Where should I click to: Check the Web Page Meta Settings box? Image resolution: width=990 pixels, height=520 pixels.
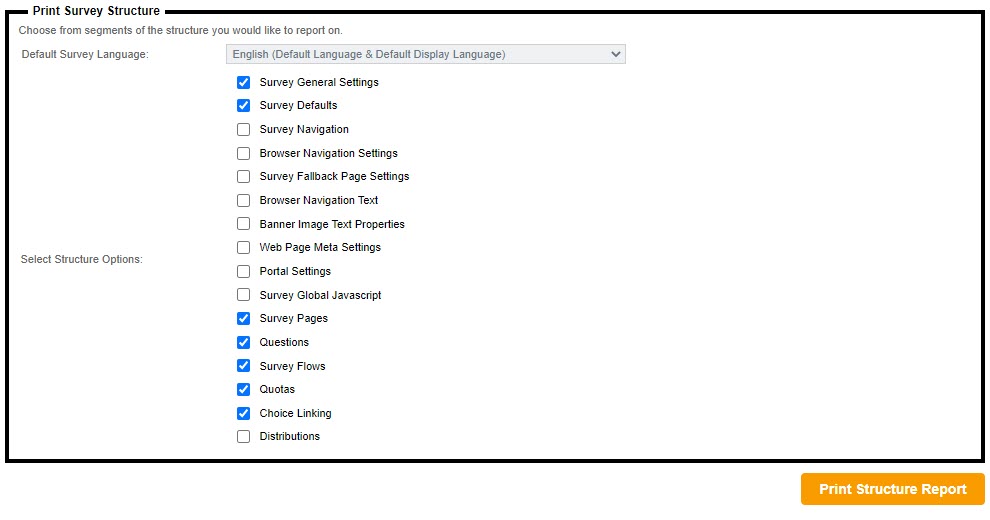(243, 247)
